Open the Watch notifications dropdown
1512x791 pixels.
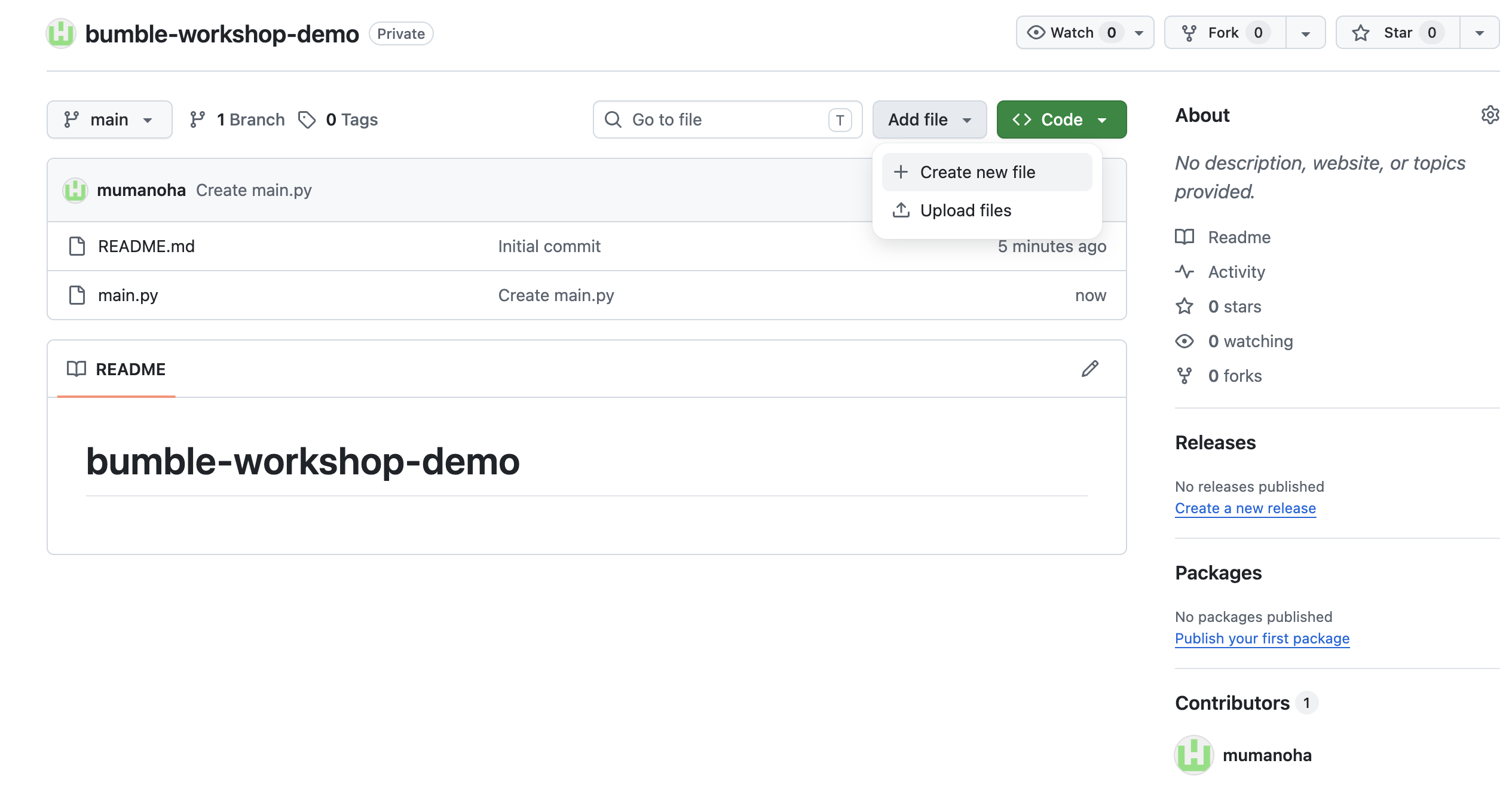pos(1085,33)
